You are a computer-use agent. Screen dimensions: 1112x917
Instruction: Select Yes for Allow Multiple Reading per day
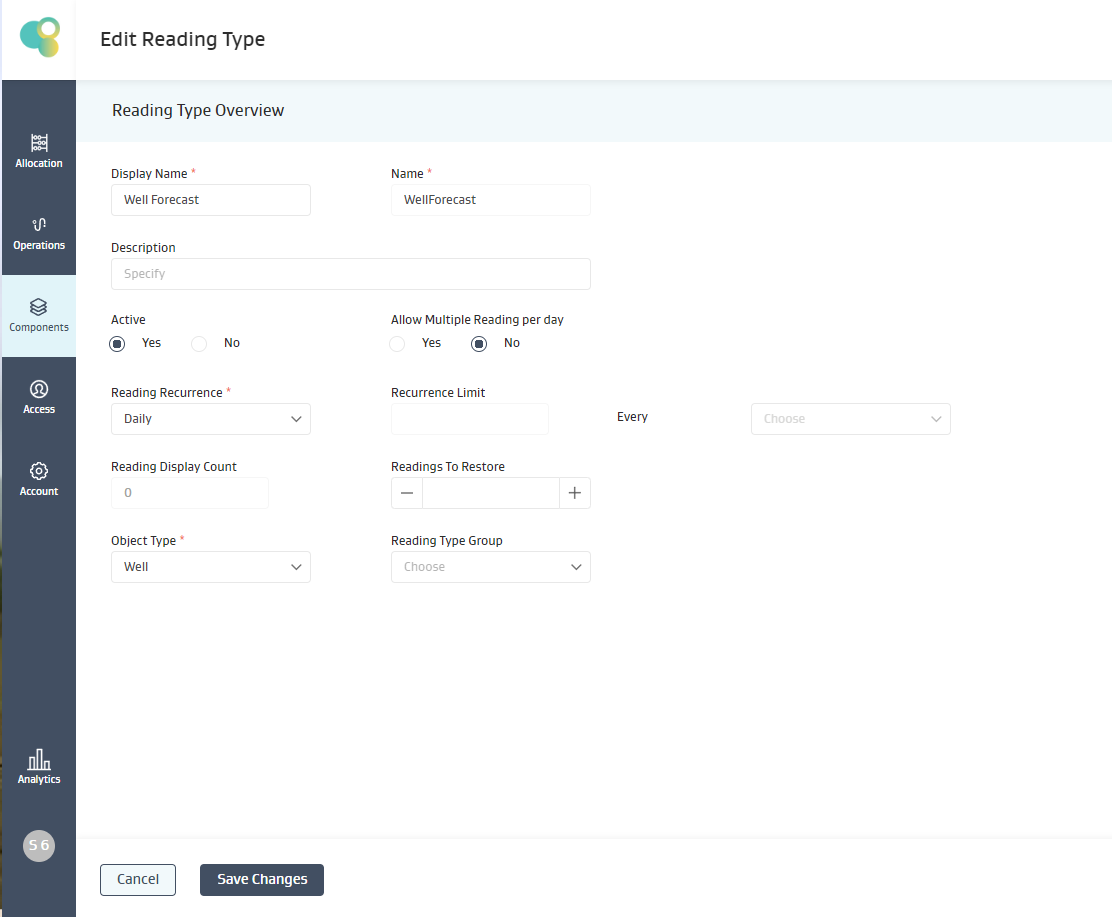[398, 343]
